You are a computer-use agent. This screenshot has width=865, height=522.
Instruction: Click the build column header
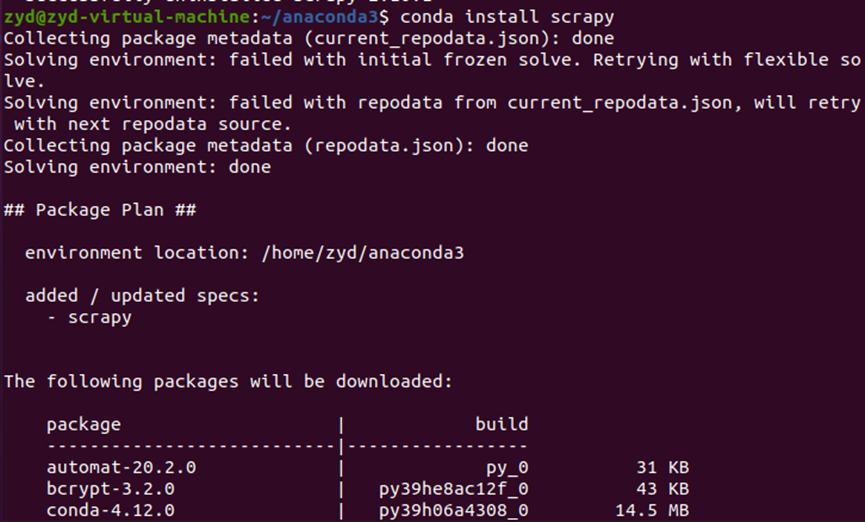[x=501, y=424]
